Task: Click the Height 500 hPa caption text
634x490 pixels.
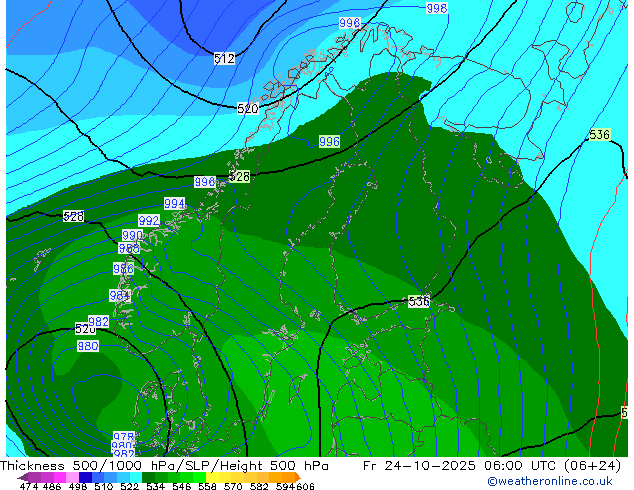Action: [x=275, y=466]
